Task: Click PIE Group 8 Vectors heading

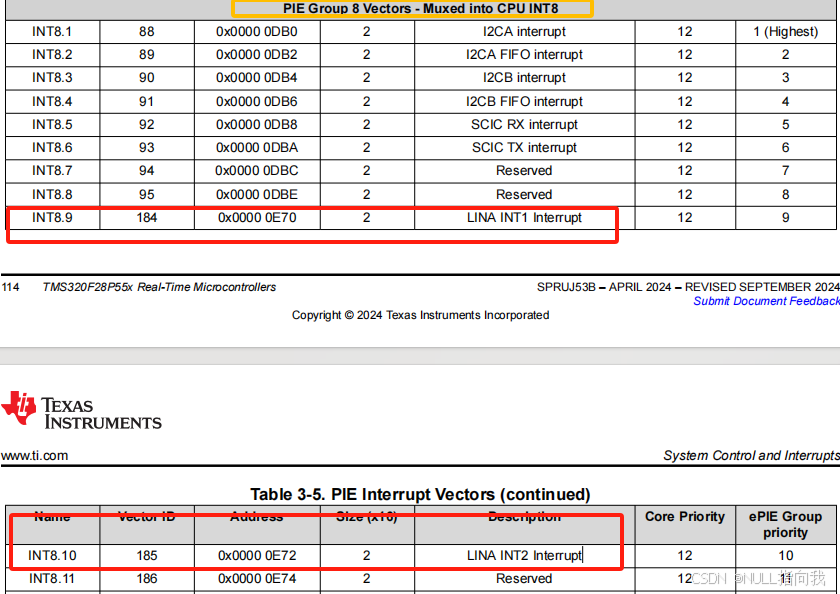Action: (x=421, y=9)
